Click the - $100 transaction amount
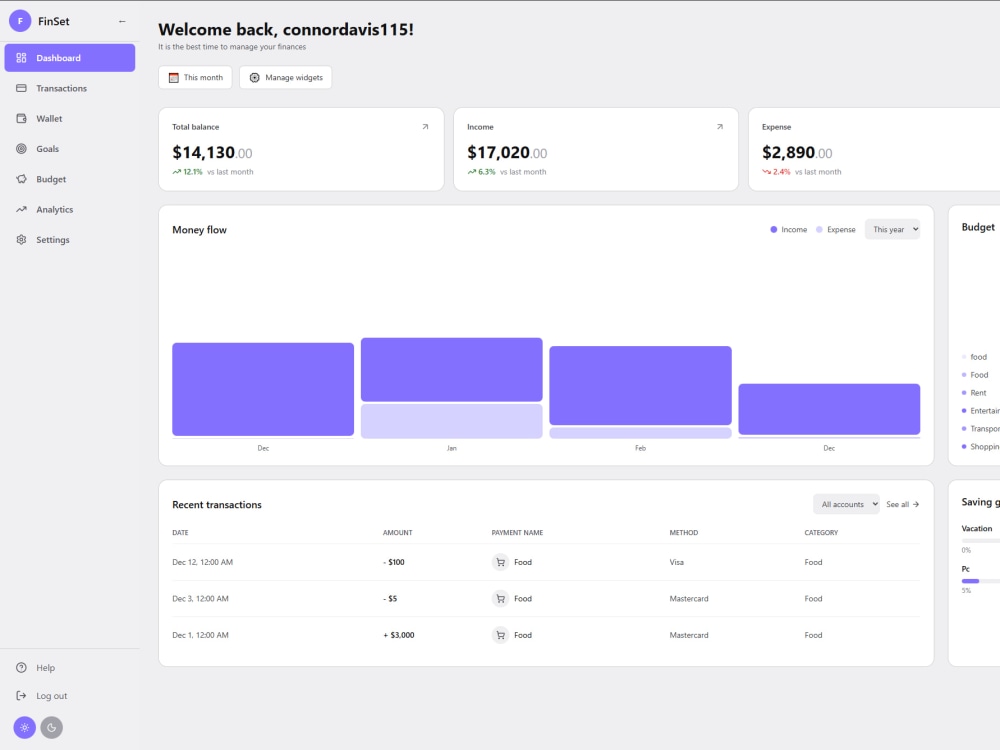 pos(394,562)
